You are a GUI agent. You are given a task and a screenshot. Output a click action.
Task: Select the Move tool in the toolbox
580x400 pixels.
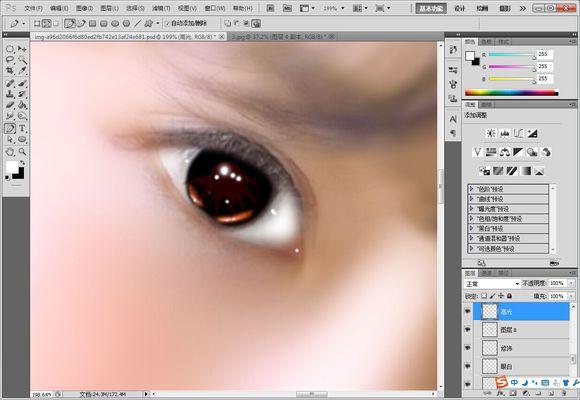[x=22, y=48]
